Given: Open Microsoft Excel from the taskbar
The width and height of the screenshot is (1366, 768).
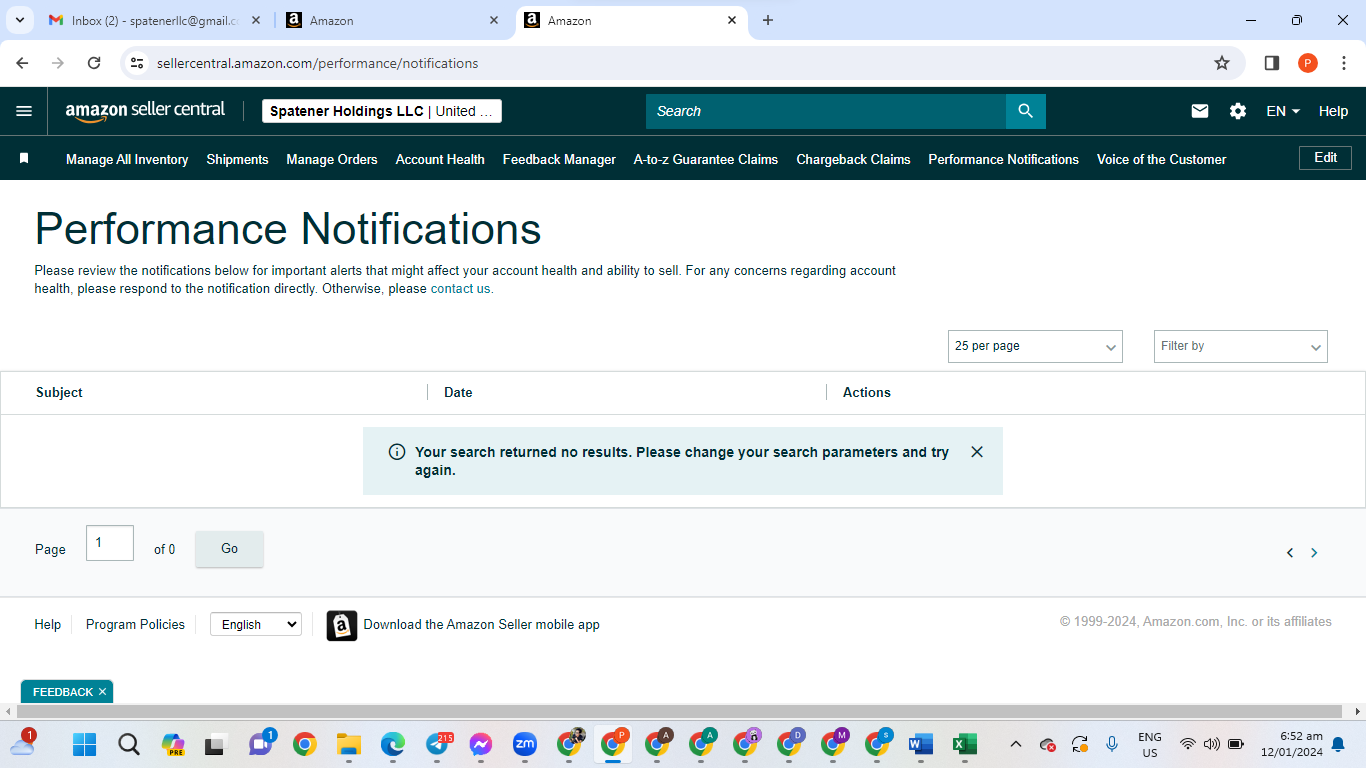Looking at the screenshot, I should tap(964, 744).
